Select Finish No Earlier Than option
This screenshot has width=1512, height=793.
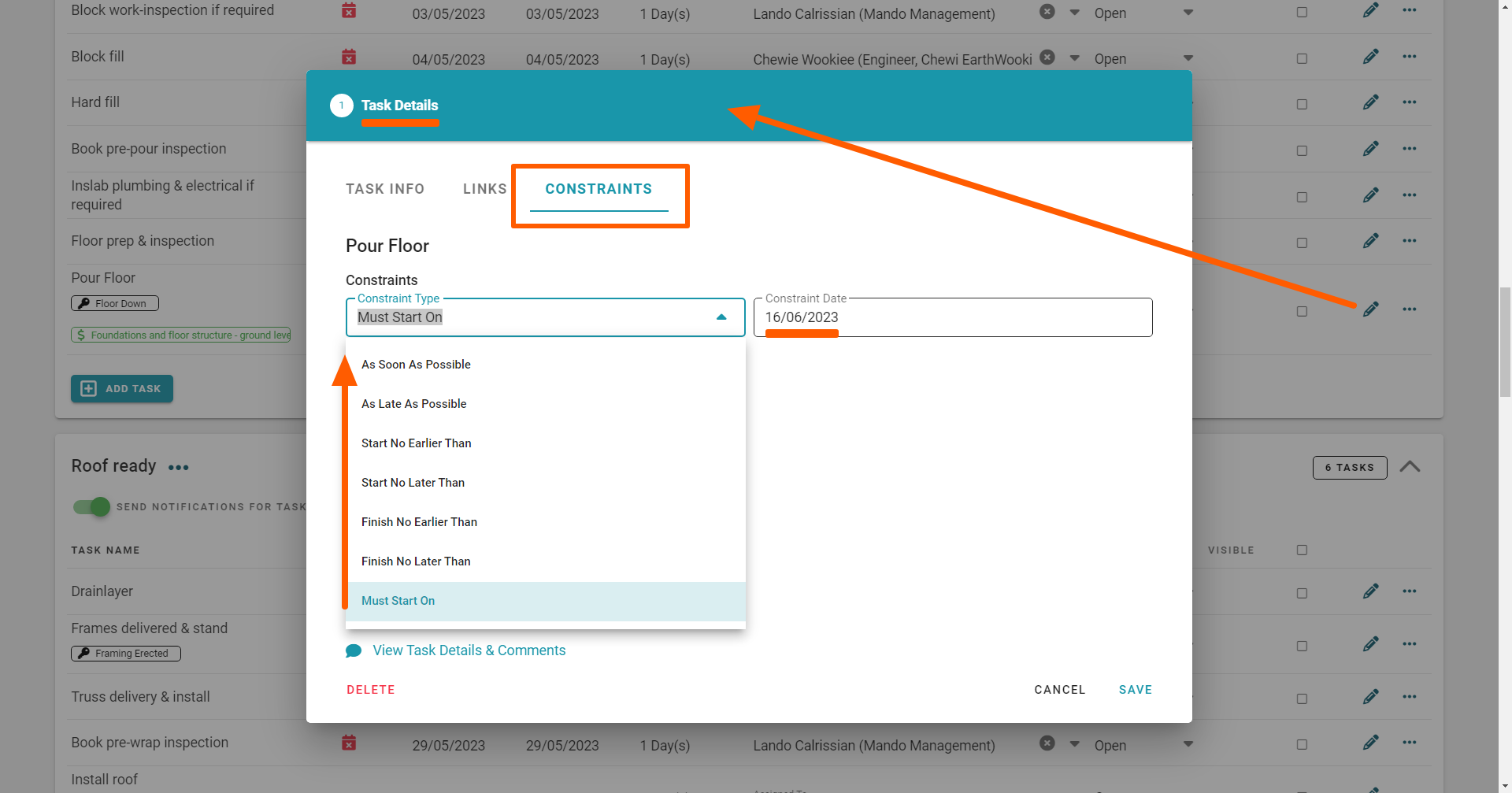pyautogui.click(x=545, y=522)
